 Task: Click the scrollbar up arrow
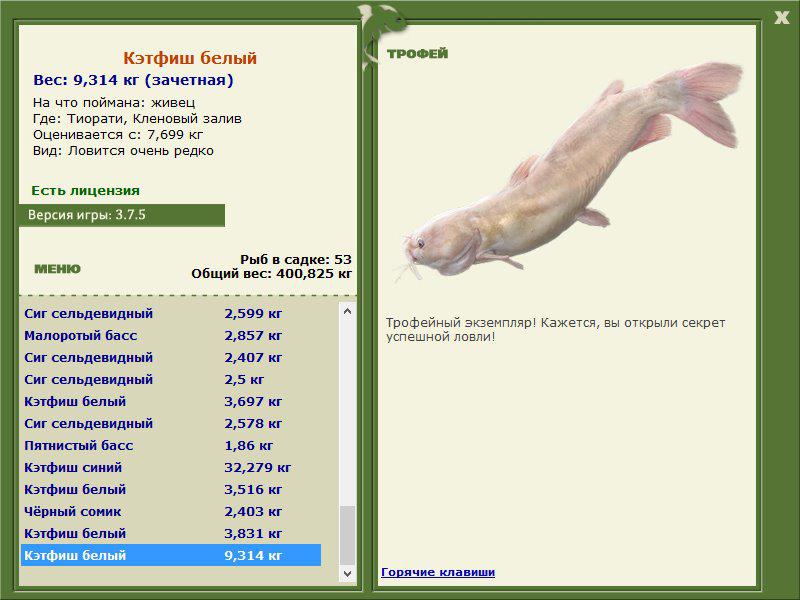coord(347,311)
